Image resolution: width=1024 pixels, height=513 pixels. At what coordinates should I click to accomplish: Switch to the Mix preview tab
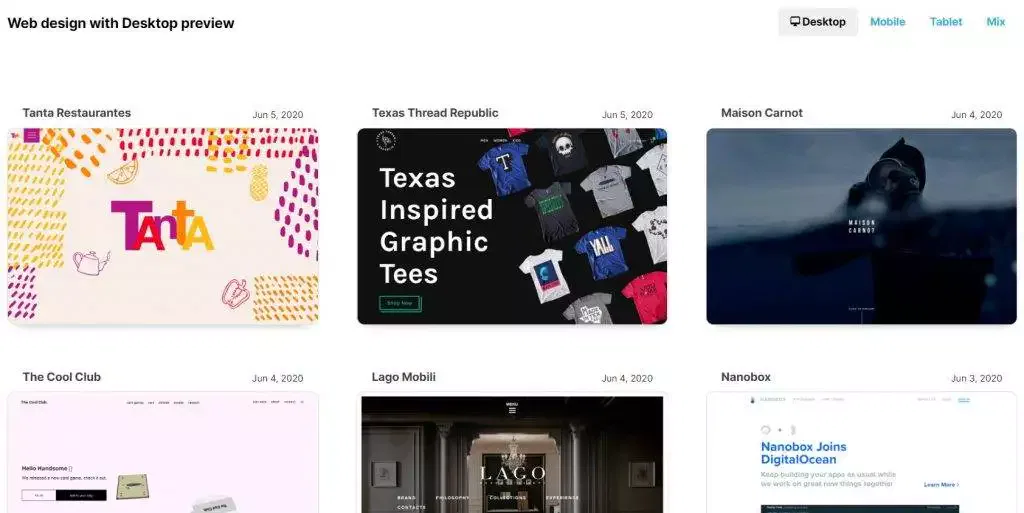pyautogui.click(x=995, y=22)
